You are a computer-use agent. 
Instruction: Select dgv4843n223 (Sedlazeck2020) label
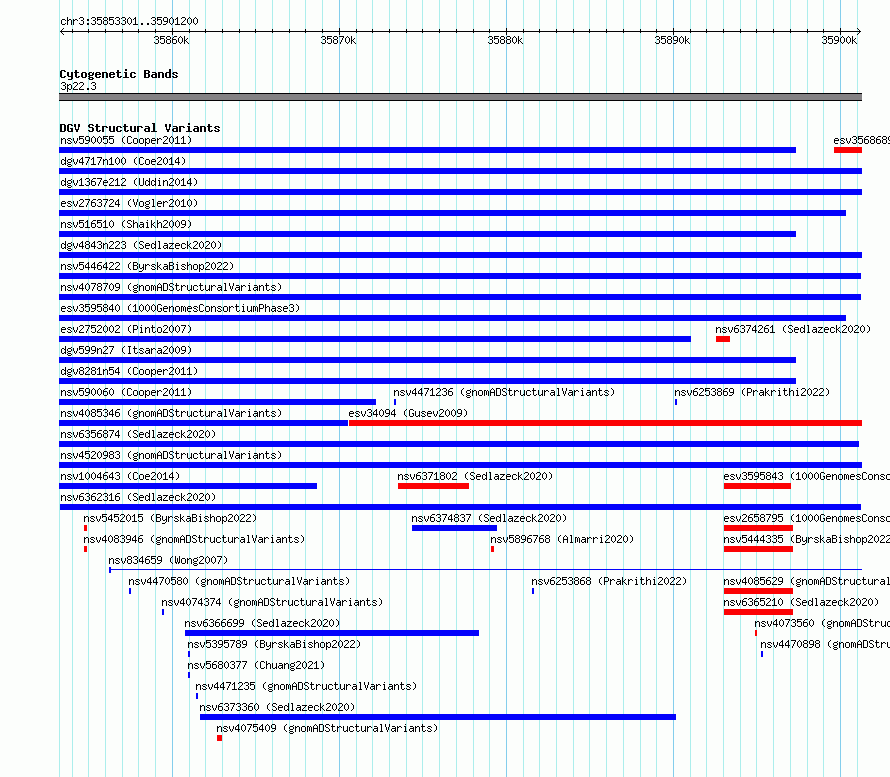(141, 245)
